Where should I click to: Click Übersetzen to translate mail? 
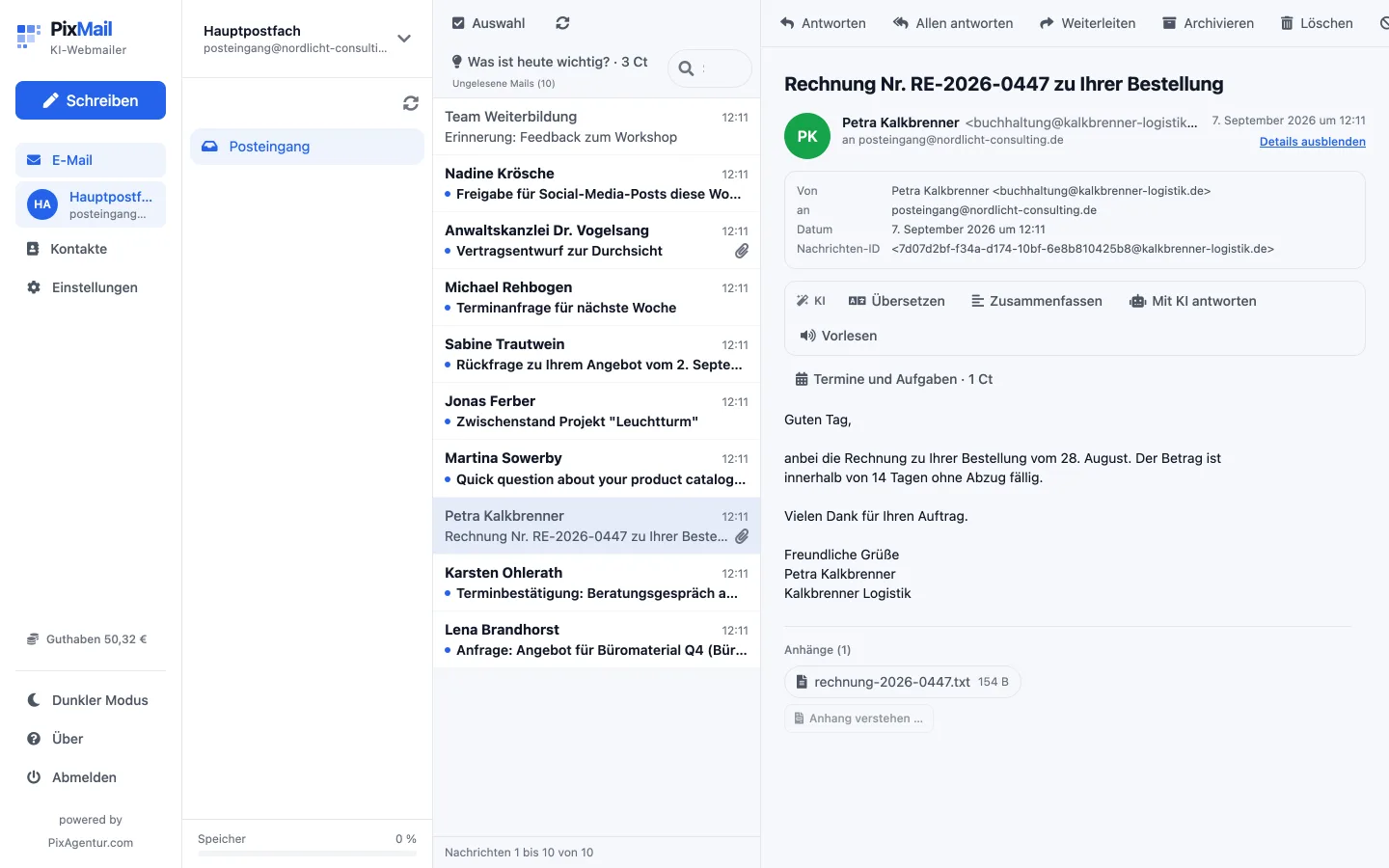(x=897, y=301)
